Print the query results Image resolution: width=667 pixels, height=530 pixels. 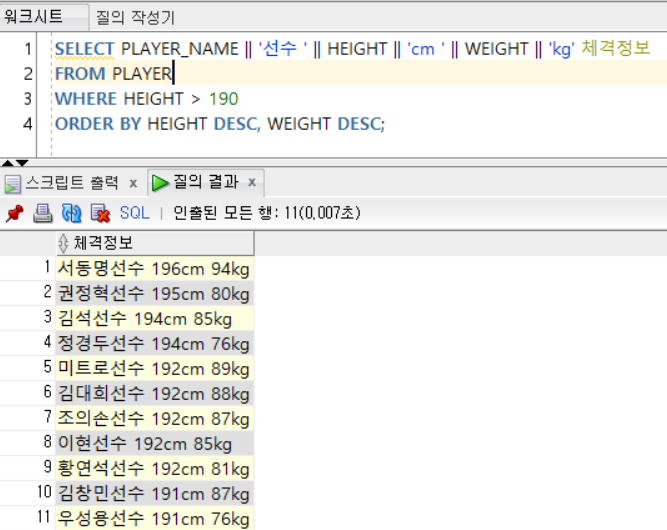point(43,213)
